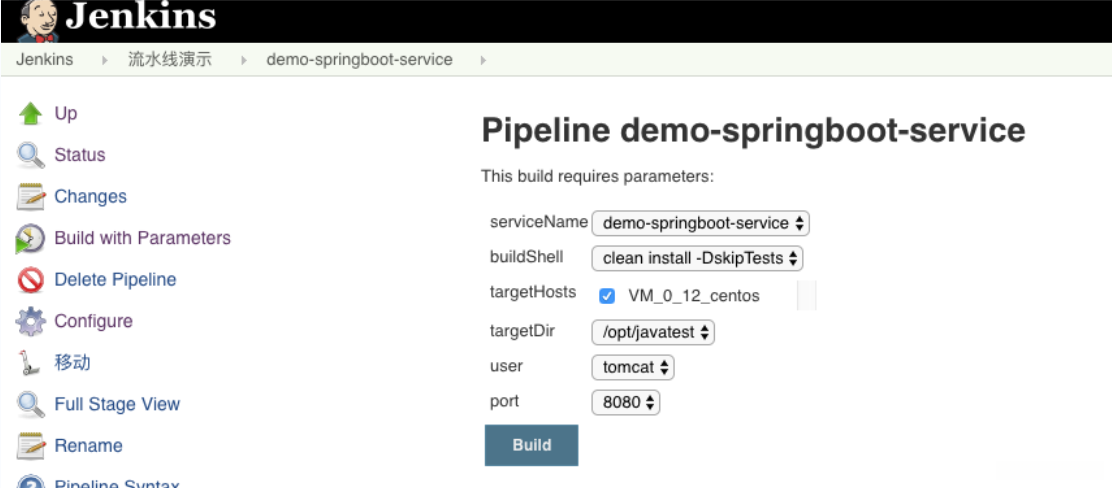
Task: Uncheck the VM_0_12_centos target host
Action: tap(607, 296)
